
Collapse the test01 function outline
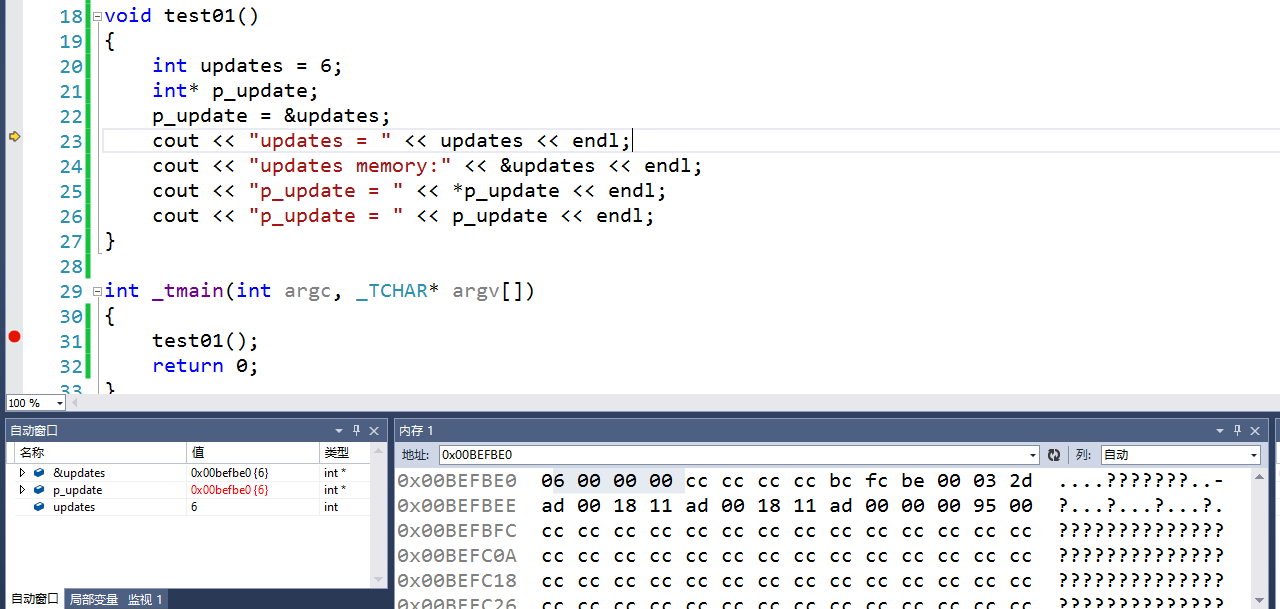pyautogui.click(x=97, y=17)
